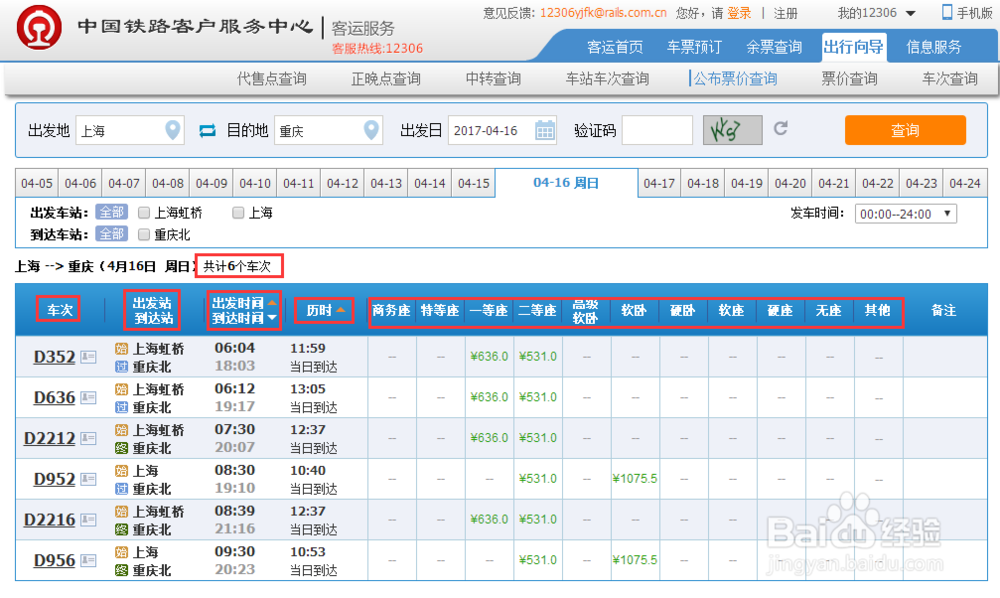This screenshot has height=598, width=1000.
Task: Open the timetable icon next to D352
Action: pos(87,358)
